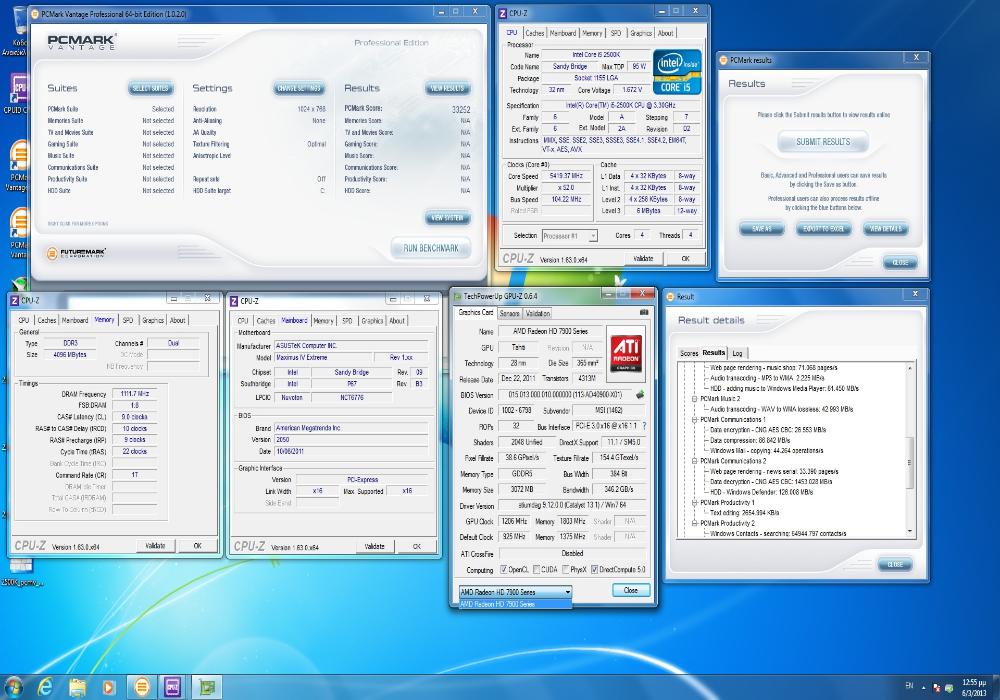Switch to Validation tab in GPU-Z

537,313
